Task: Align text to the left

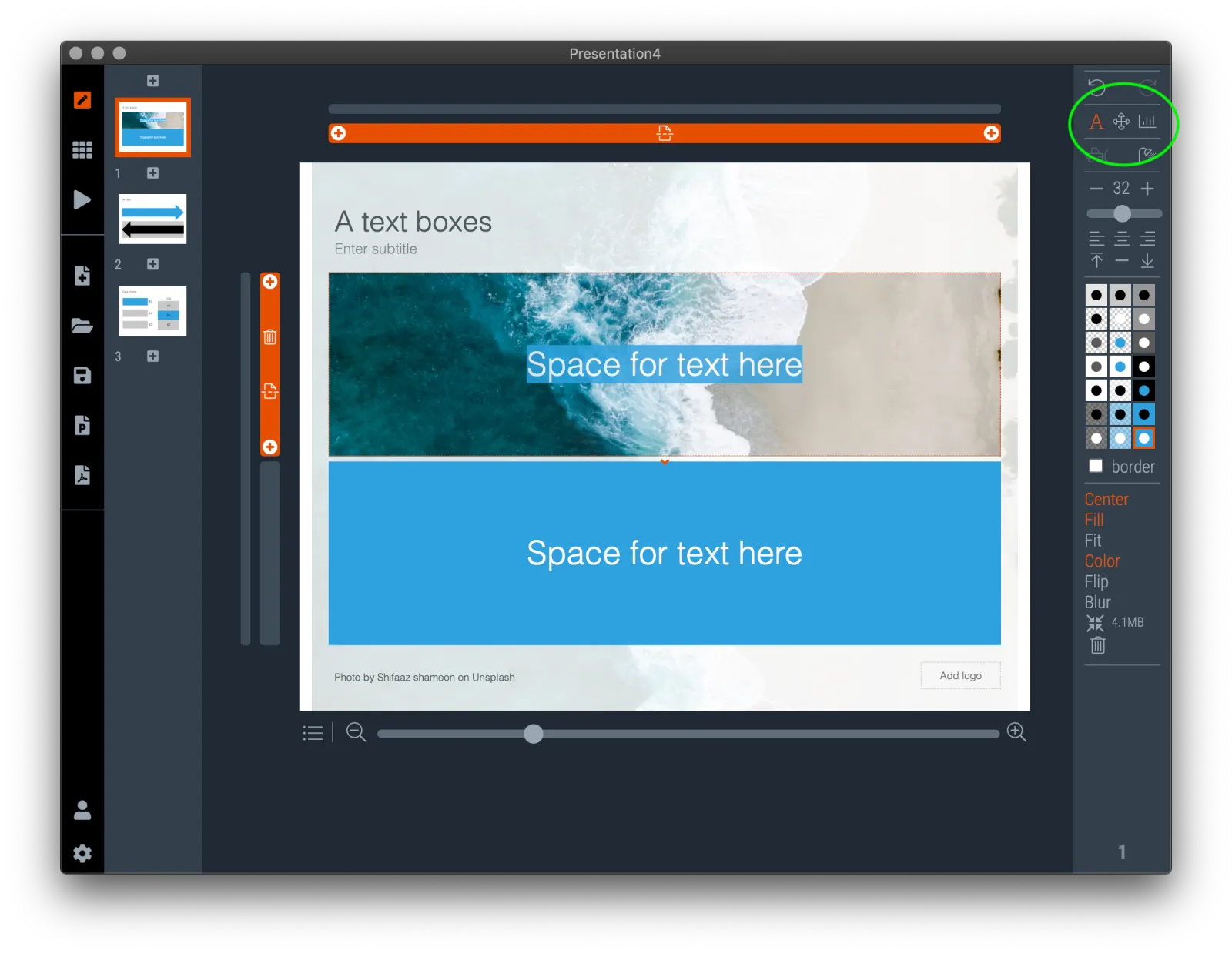Action: pos(1096,239)
